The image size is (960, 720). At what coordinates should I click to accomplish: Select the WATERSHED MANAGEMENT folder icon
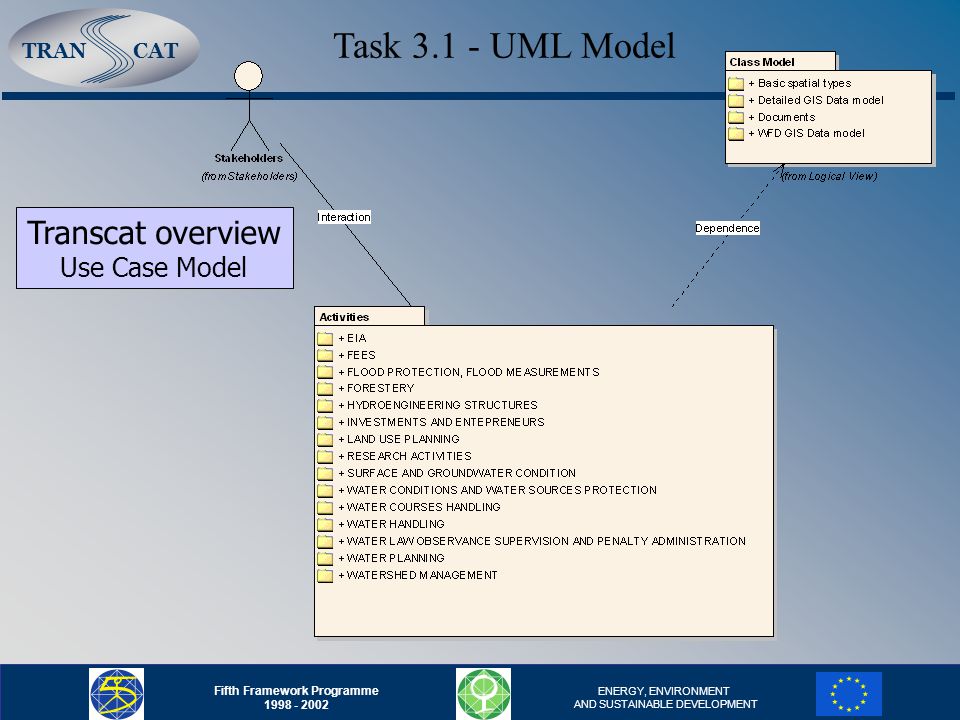click(x=325, y=576)
